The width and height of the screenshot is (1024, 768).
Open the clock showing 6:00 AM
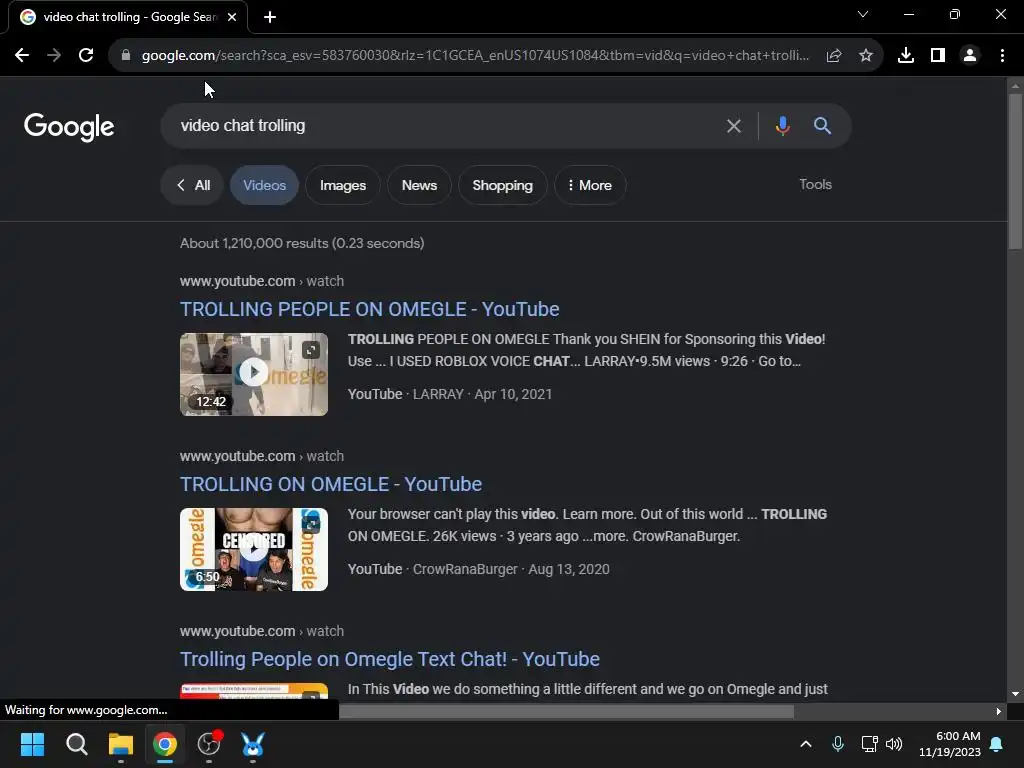click(950, 744)
